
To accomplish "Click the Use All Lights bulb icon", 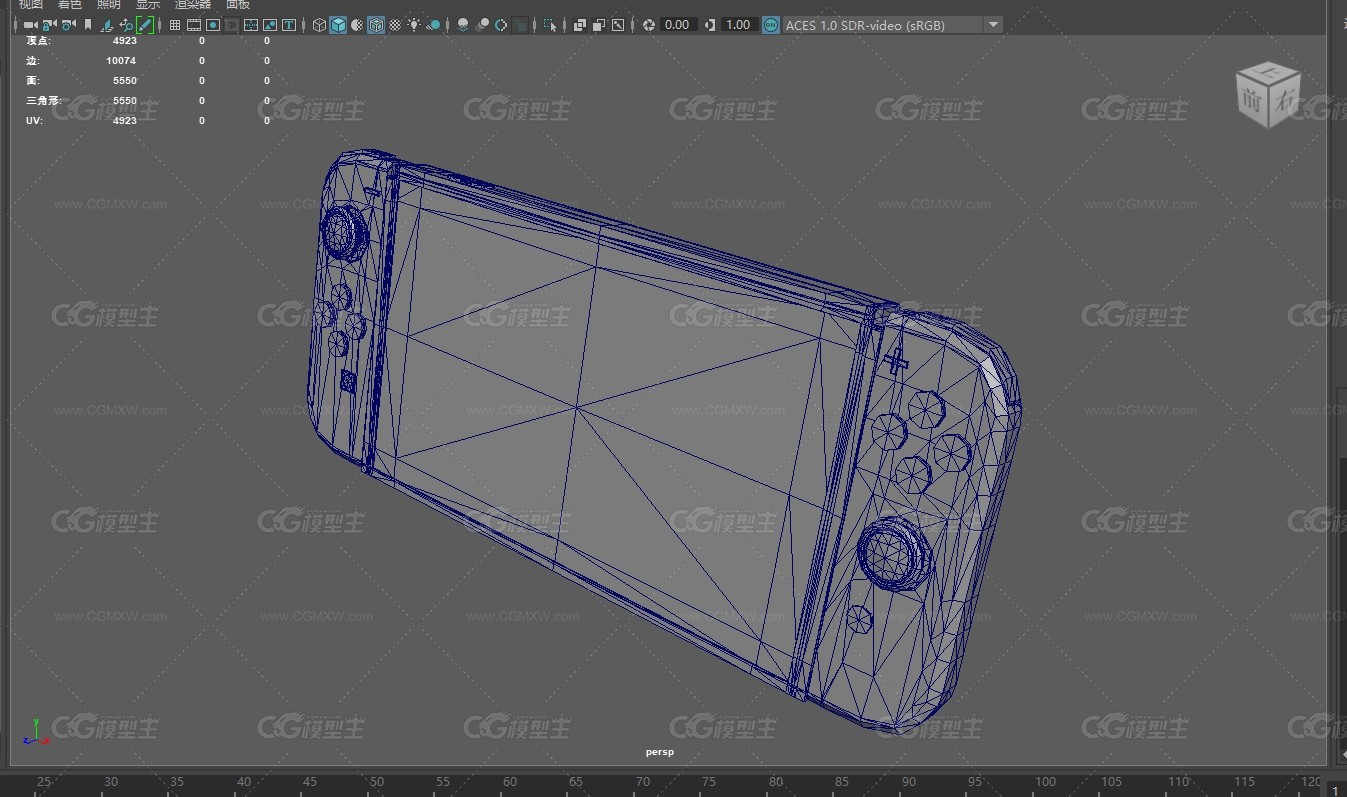I will point(414,25).
